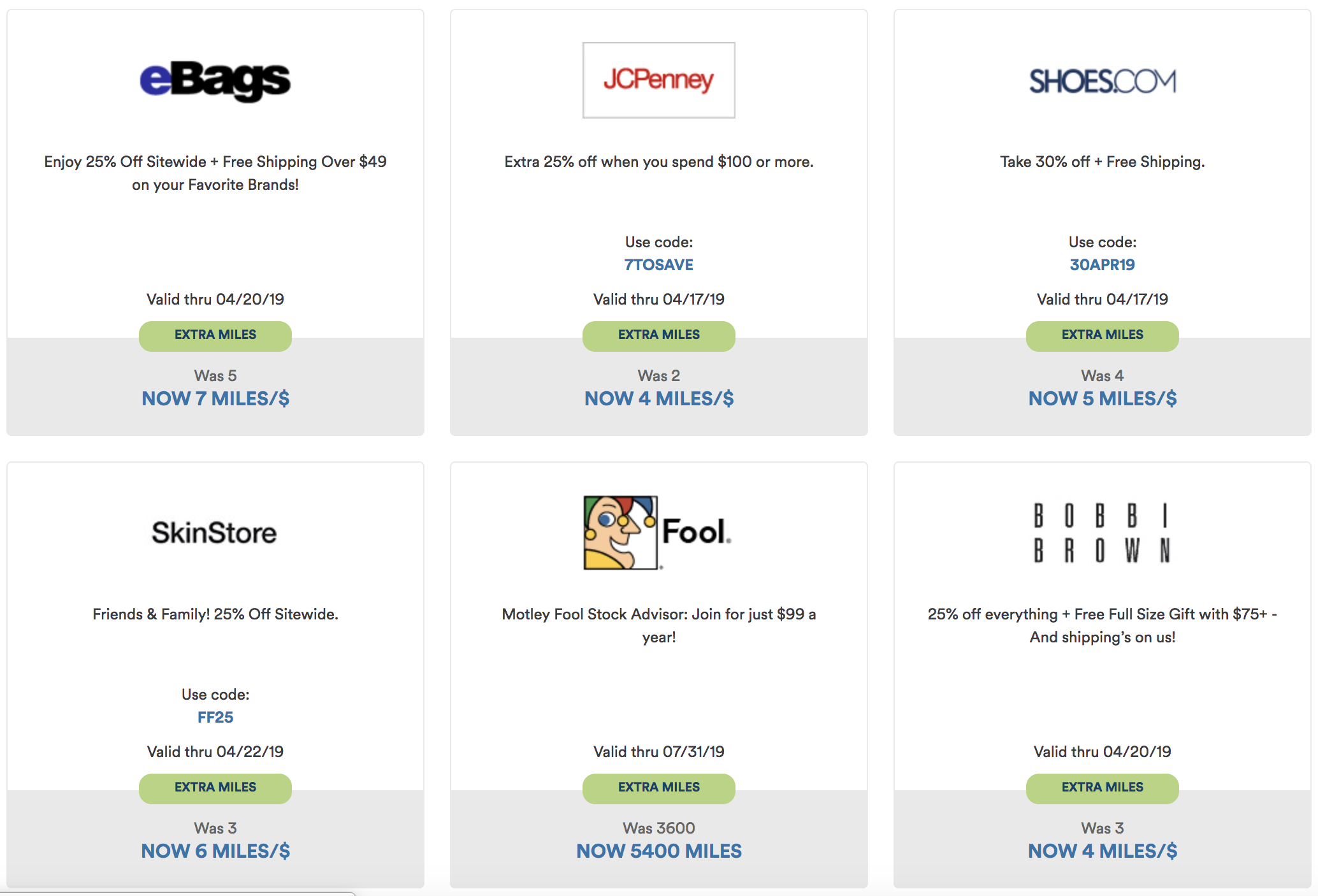Click the Now 6 Miles/$ offer text
1318x896 pixels.
215,851
